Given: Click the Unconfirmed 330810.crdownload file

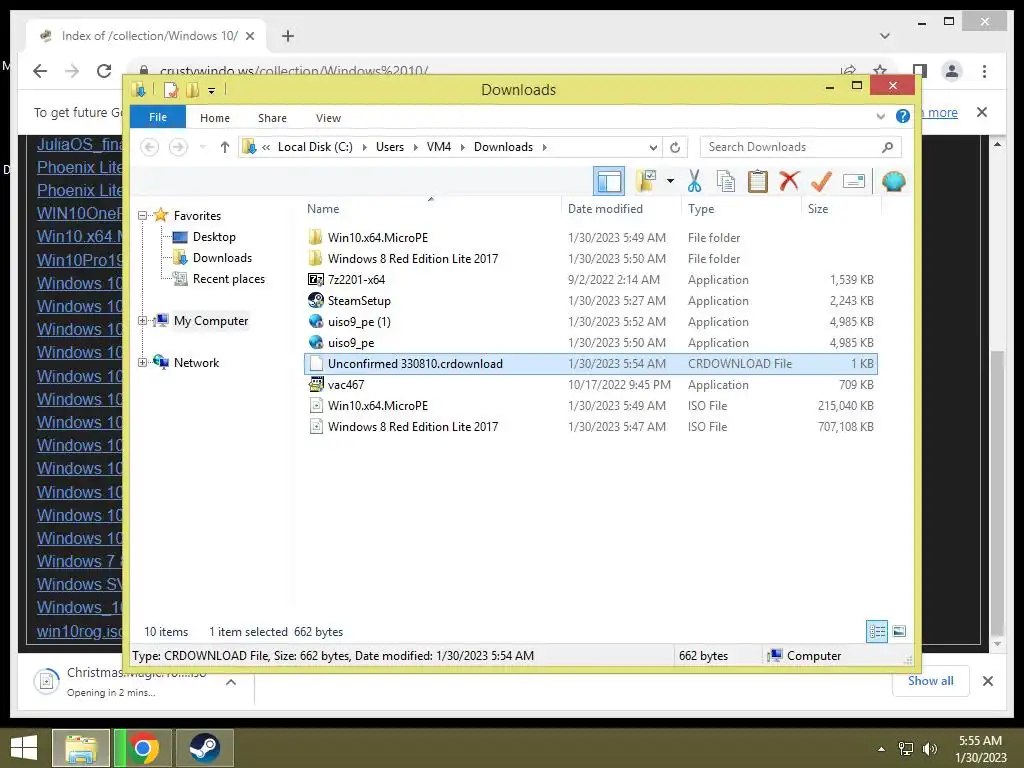Looking at the screenshot, I should (x=590, y=364).
